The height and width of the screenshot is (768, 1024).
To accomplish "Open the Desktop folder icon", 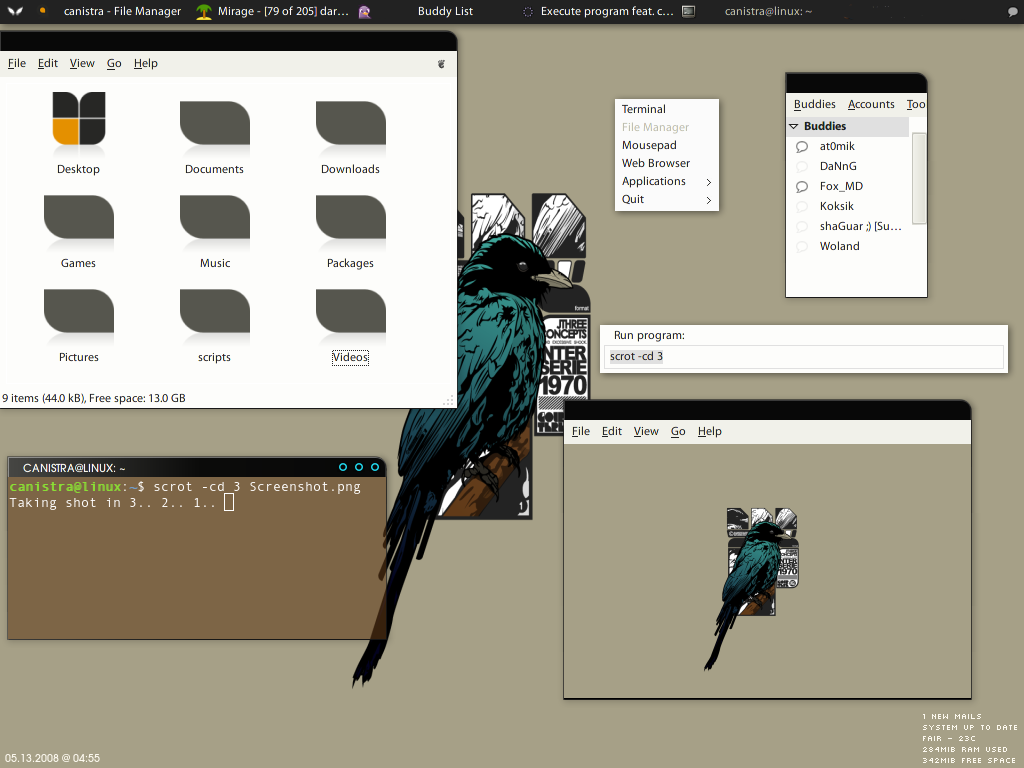I will [x=78, y=119].
